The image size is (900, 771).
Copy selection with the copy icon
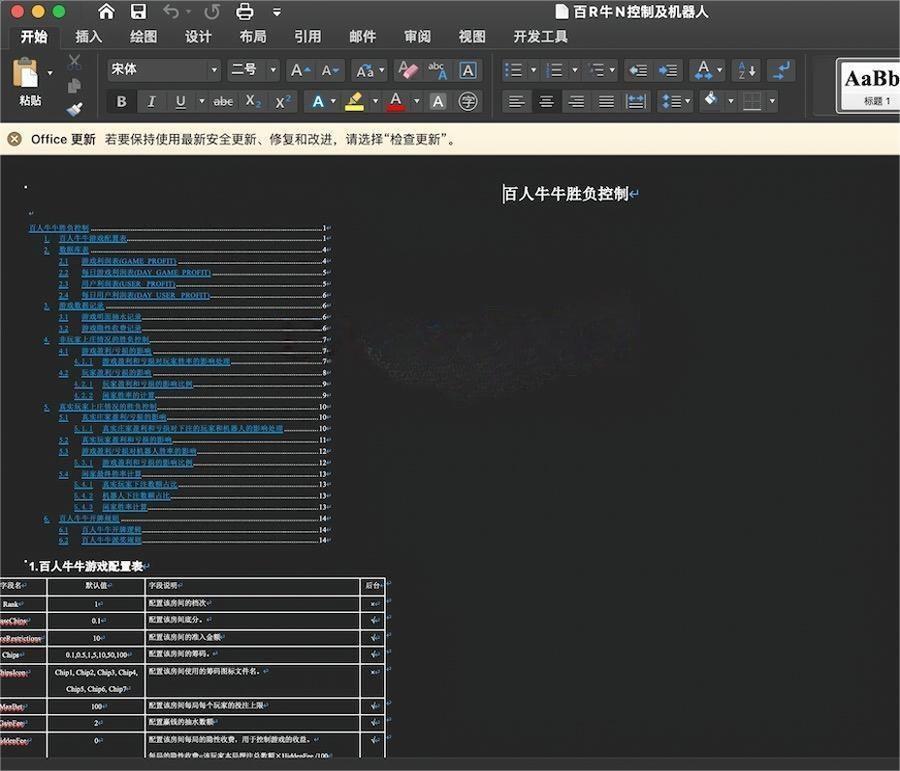pos(74,86)
